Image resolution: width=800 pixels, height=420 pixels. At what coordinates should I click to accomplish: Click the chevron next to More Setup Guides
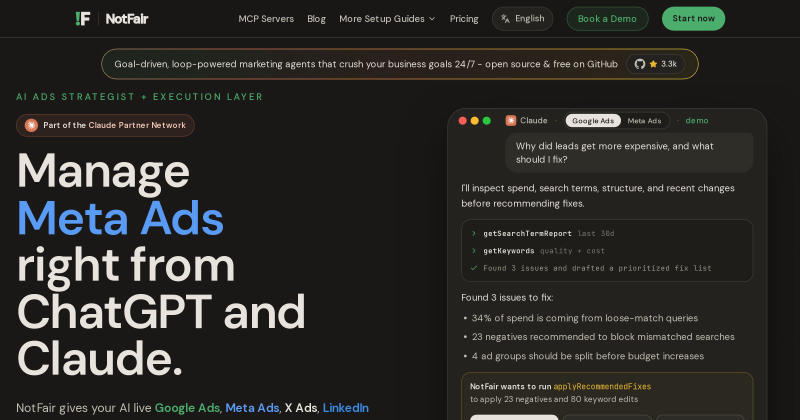coord(432,19)
